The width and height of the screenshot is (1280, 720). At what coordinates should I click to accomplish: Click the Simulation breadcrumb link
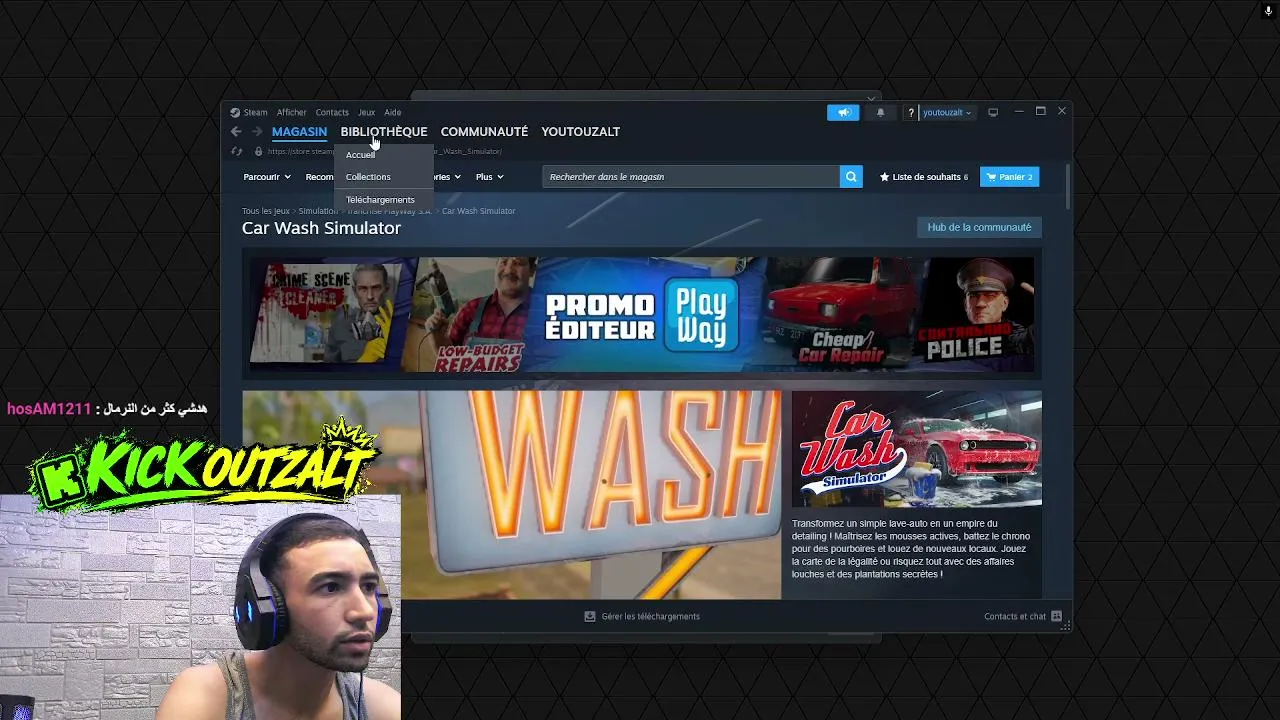(318, 211)
